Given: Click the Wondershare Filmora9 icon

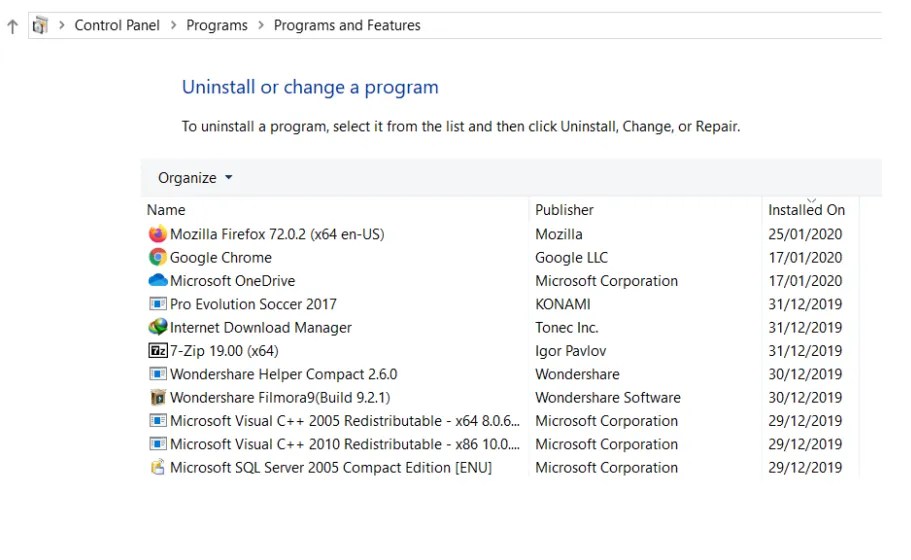Looking at the screenshot, I should [x=157, y=397].
